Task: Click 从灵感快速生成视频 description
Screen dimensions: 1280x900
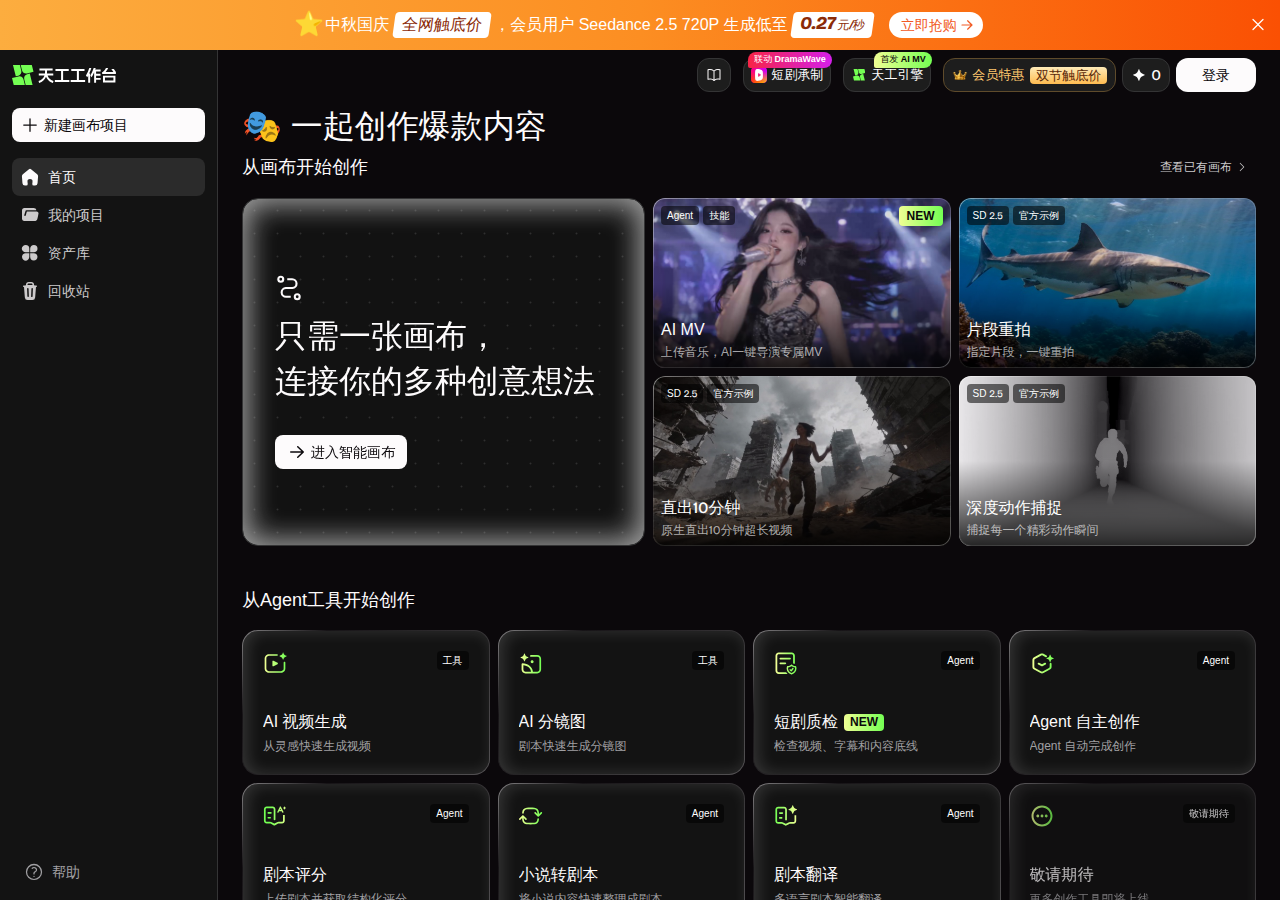Action: pos(317,746)
